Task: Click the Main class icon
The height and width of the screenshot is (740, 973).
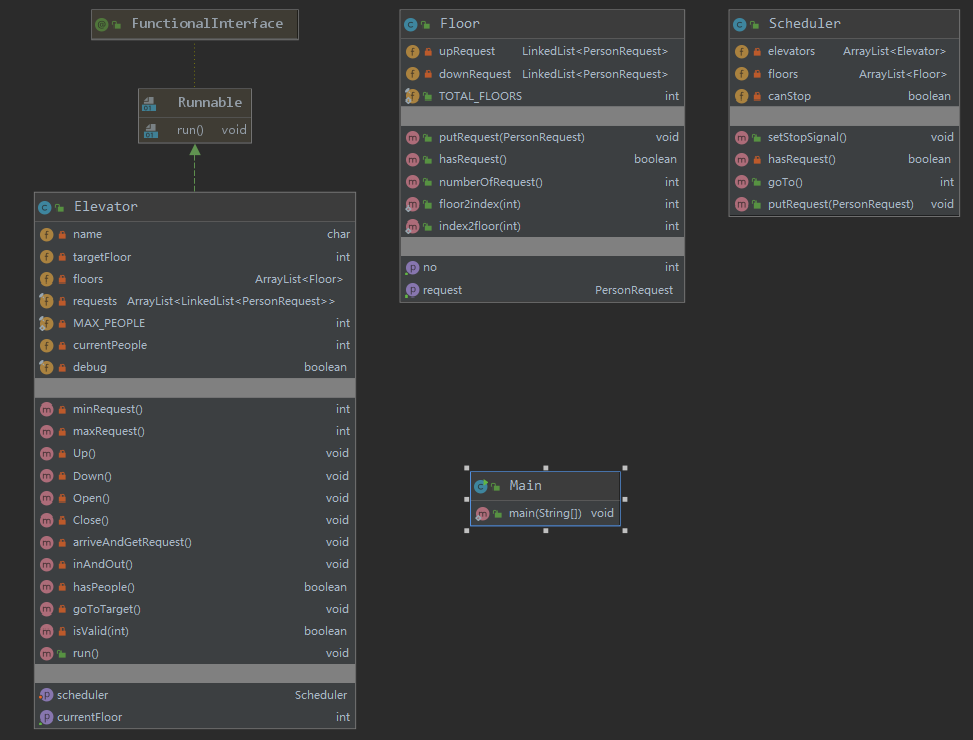Action: click(481, 486)
